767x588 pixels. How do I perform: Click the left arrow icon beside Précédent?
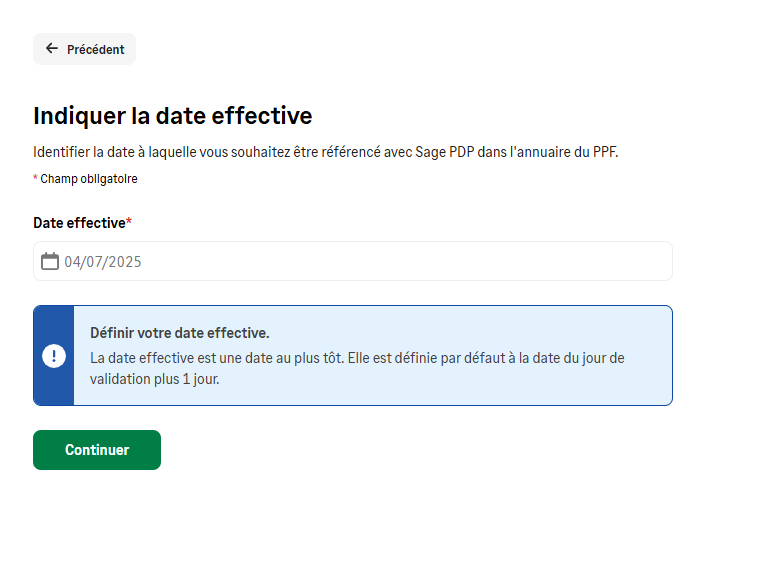[x=52, y=48]
